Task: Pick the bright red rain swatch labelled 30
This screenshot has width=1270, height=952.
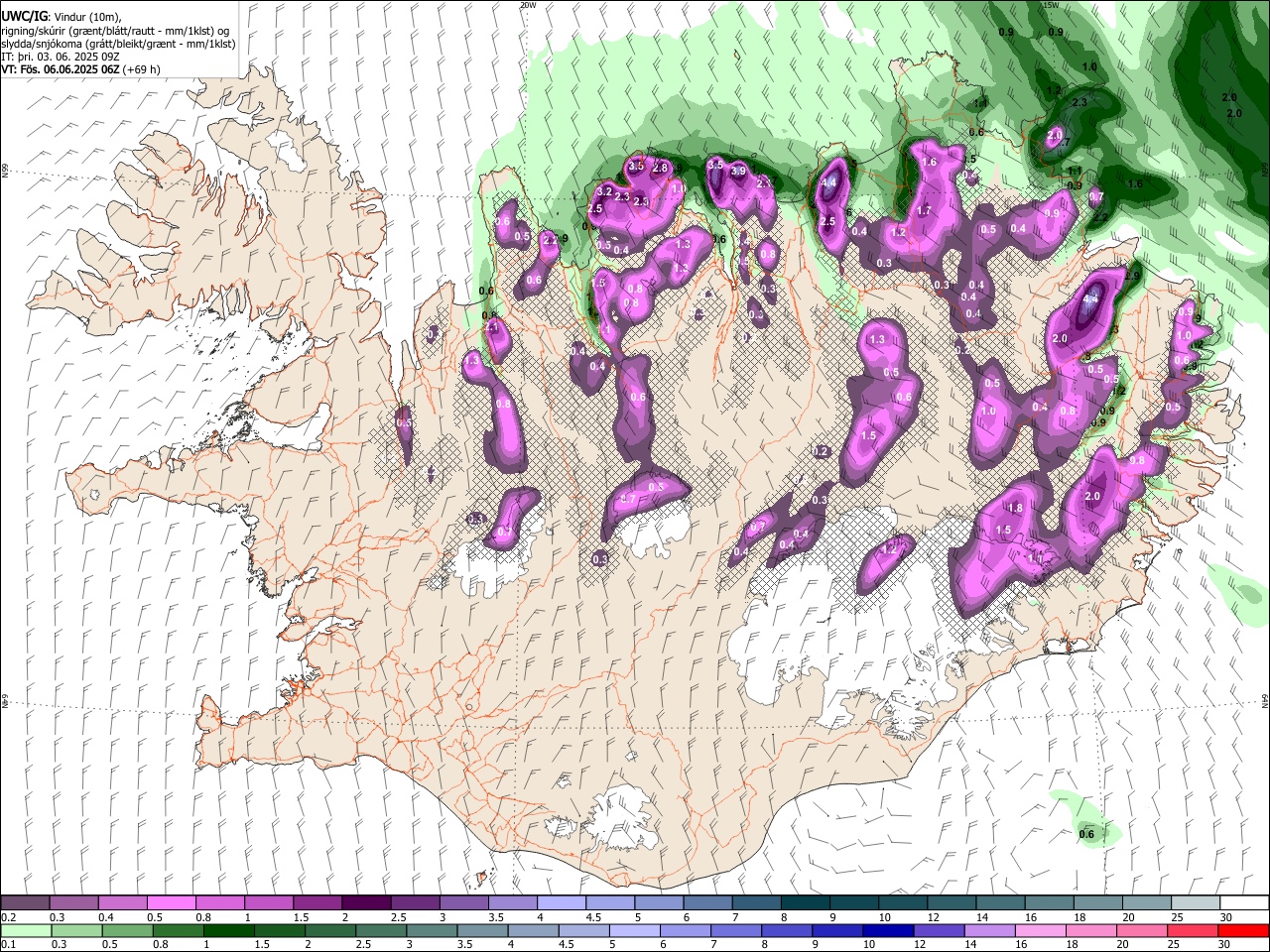Action: coord(1244,930)
